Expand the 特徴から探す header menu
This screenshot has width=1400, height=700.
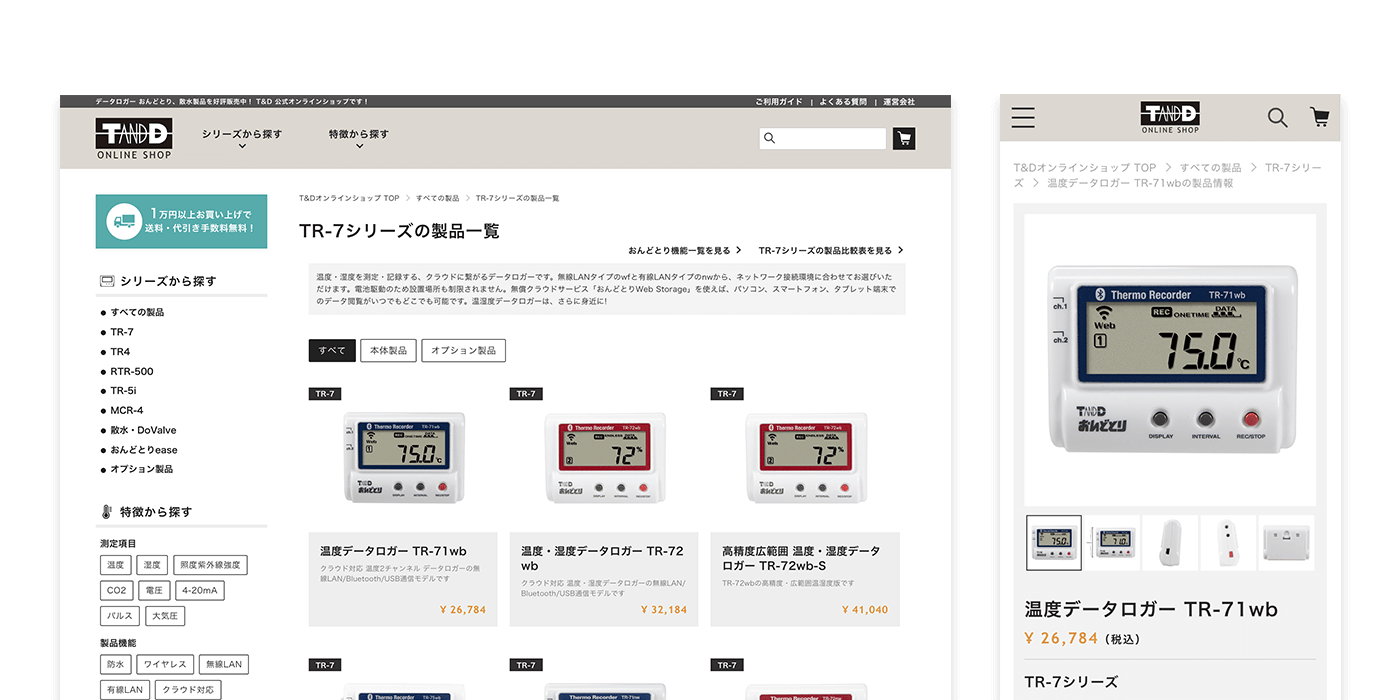click(x=359, y=139)
